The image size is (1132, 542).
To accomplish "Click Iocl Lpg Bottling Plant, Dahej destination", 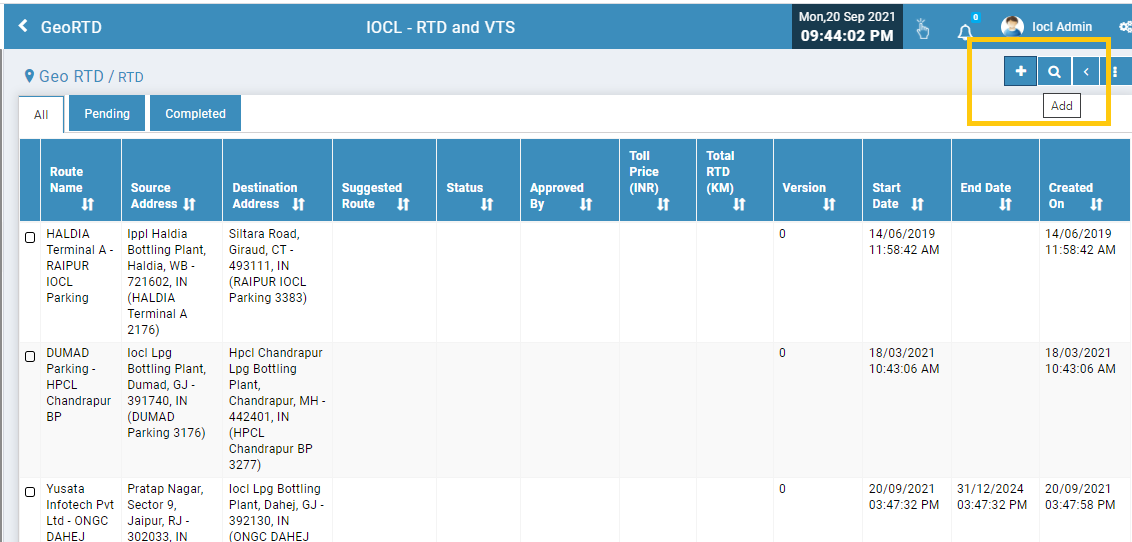I will tap(275, 512).
